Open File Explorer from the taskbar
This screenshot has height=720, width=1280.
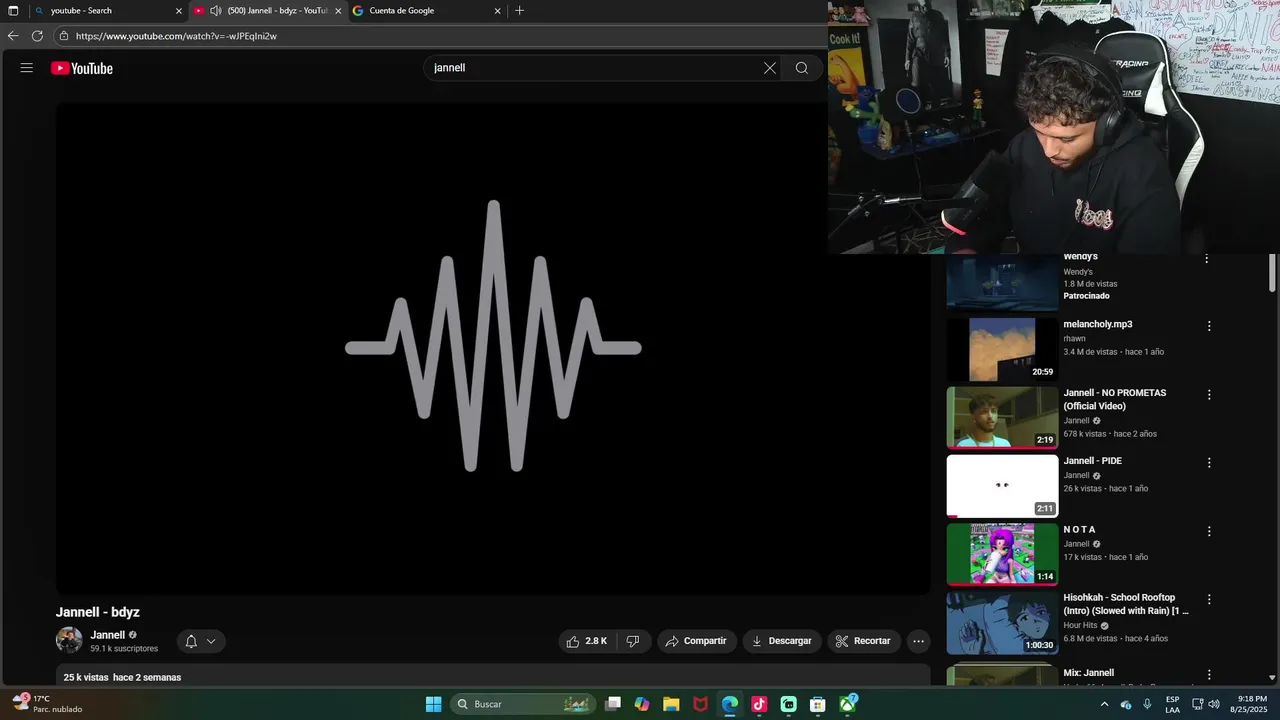click(671, 704)
